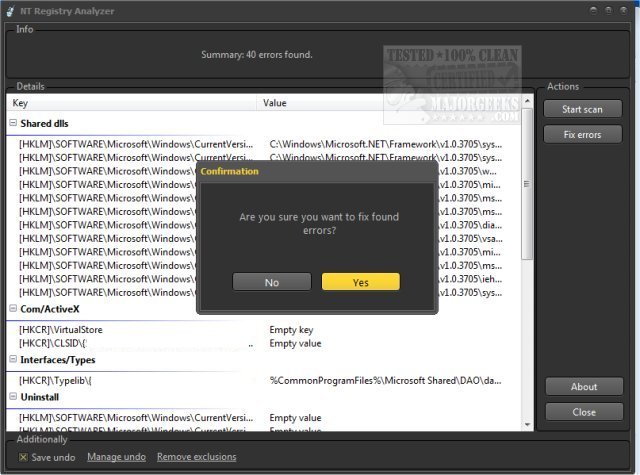Select the Empty key value cell
This screenshot has width=640, height=475.
291,329
